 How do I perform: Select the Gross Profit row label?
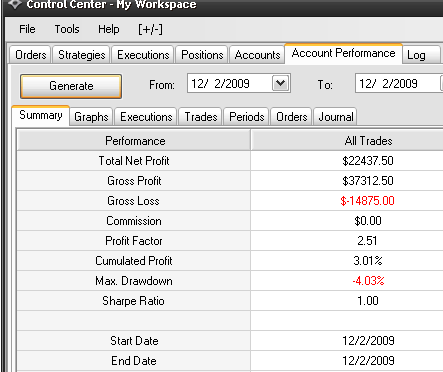[134, 181]
